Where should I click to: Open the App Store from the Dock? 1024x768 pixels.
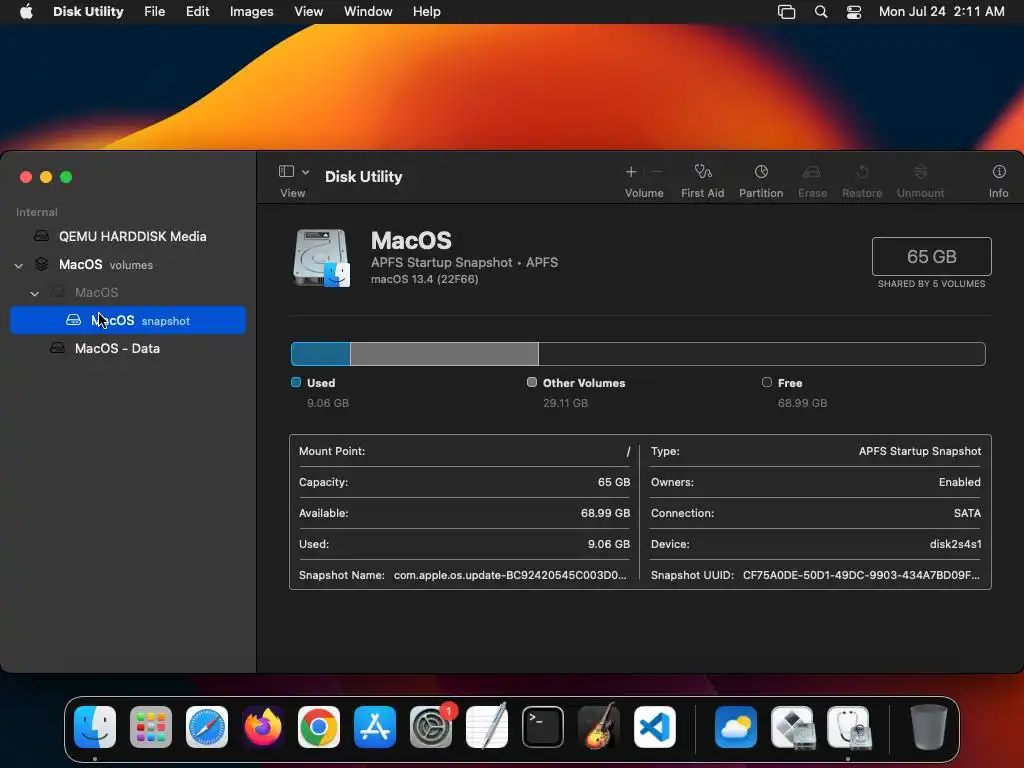375,727
